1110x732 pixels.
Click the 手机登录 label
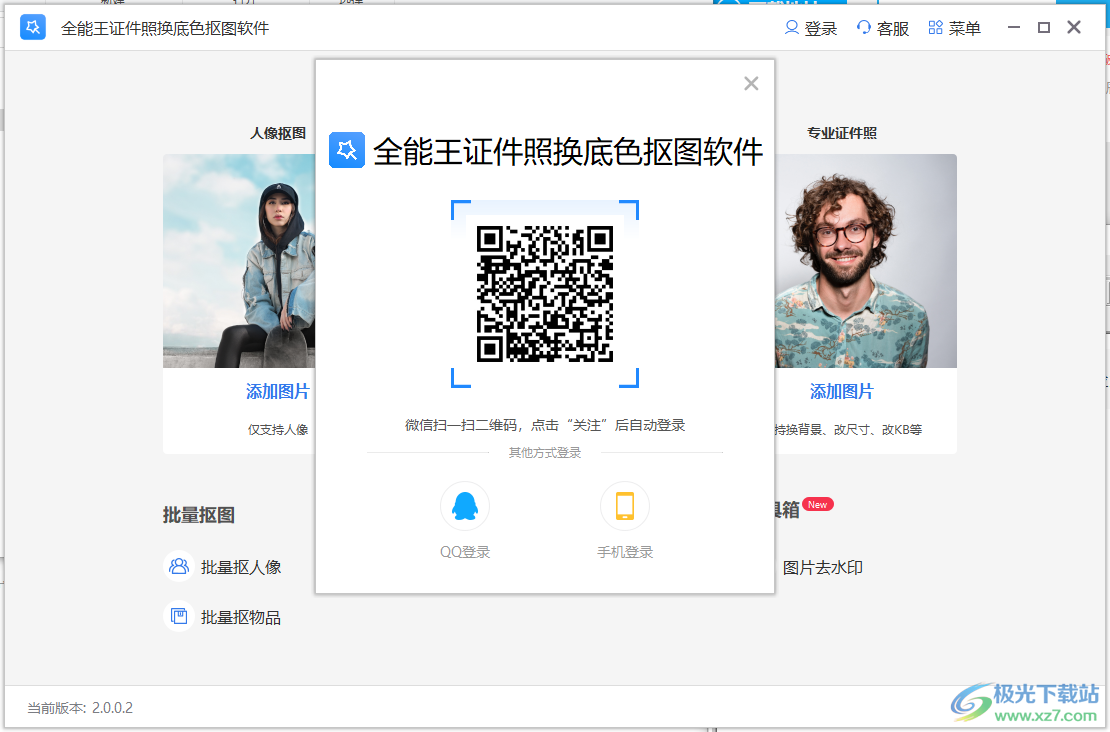[x=625, y=552]
